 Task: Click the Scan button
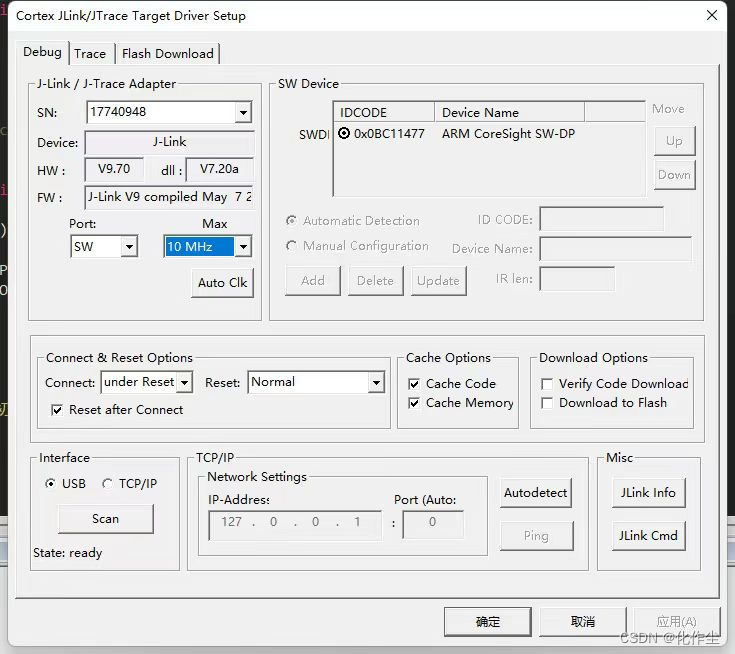(x=105, y=519)
